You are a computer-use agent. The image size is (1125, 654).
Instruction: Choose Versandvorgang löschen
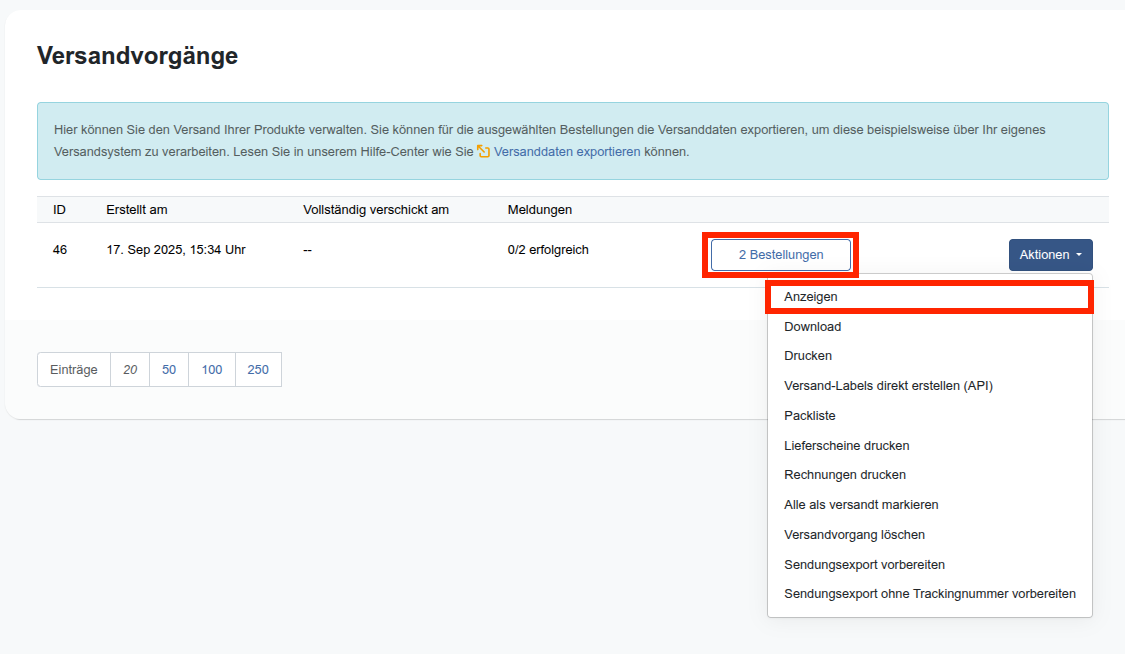click(930, 535)
